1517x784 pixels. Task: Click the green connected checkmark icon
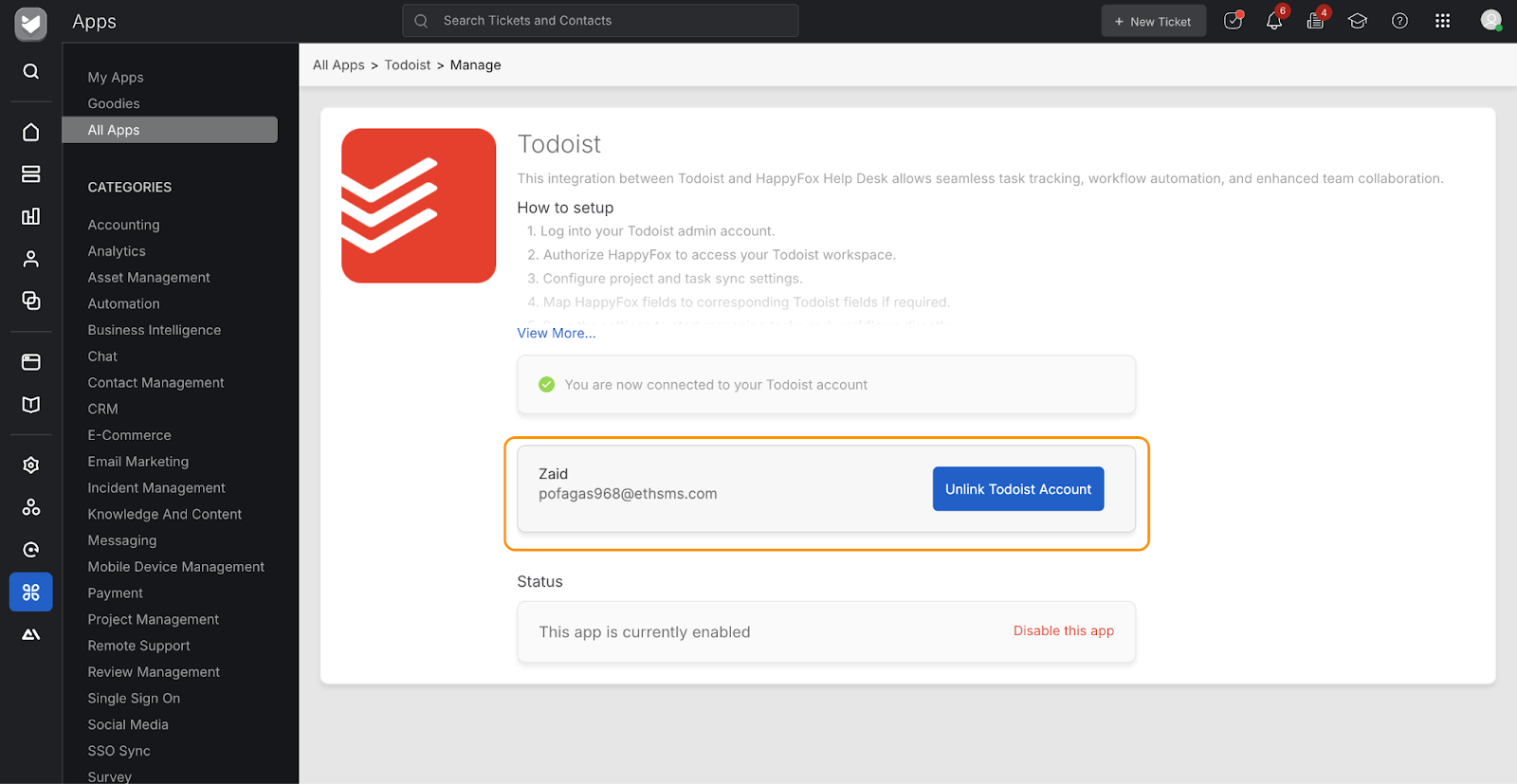coord(546,385)
